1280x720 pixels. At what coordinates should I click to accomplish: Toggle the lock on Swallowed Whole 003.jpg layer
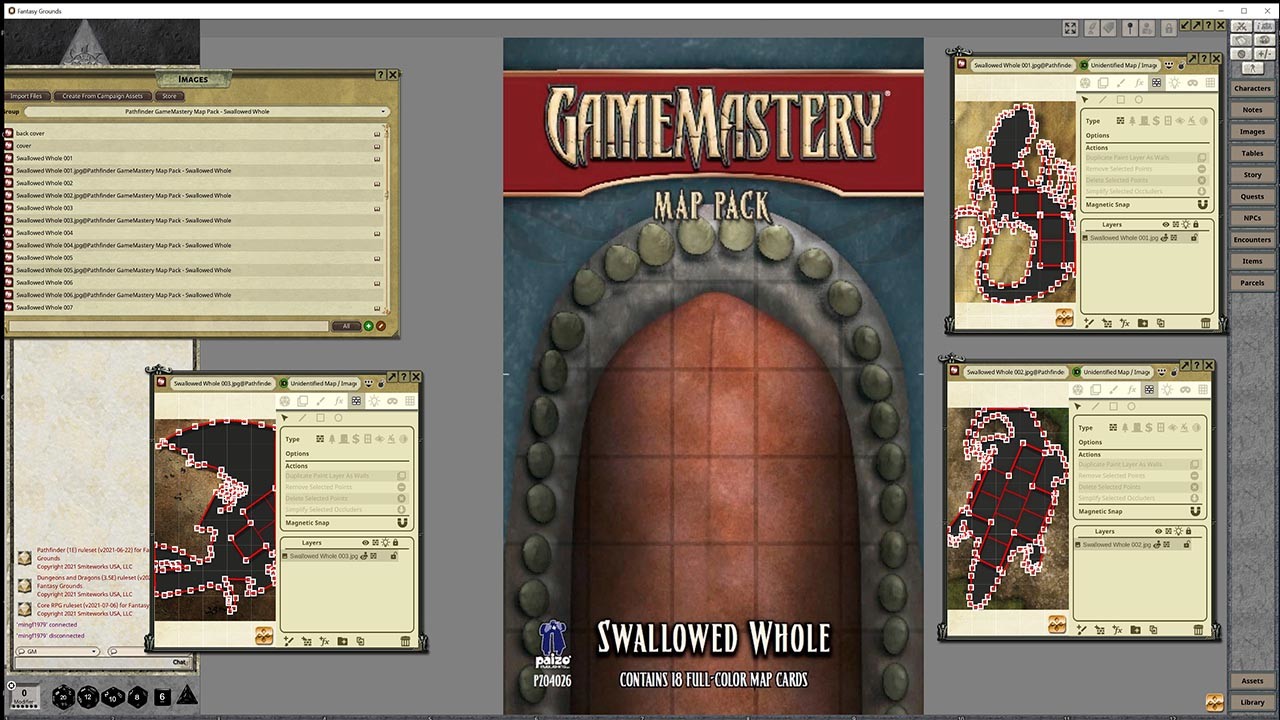point(394,556)
